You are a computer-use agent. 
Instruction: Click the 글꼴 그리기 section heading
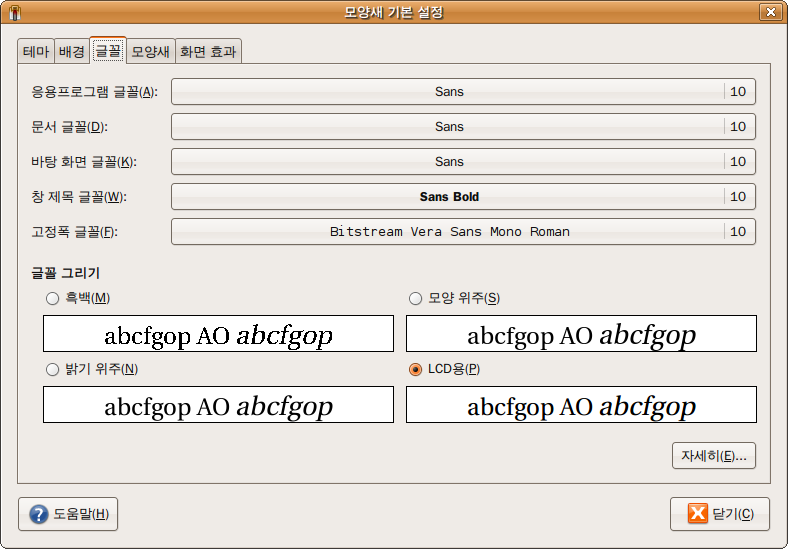66,273
